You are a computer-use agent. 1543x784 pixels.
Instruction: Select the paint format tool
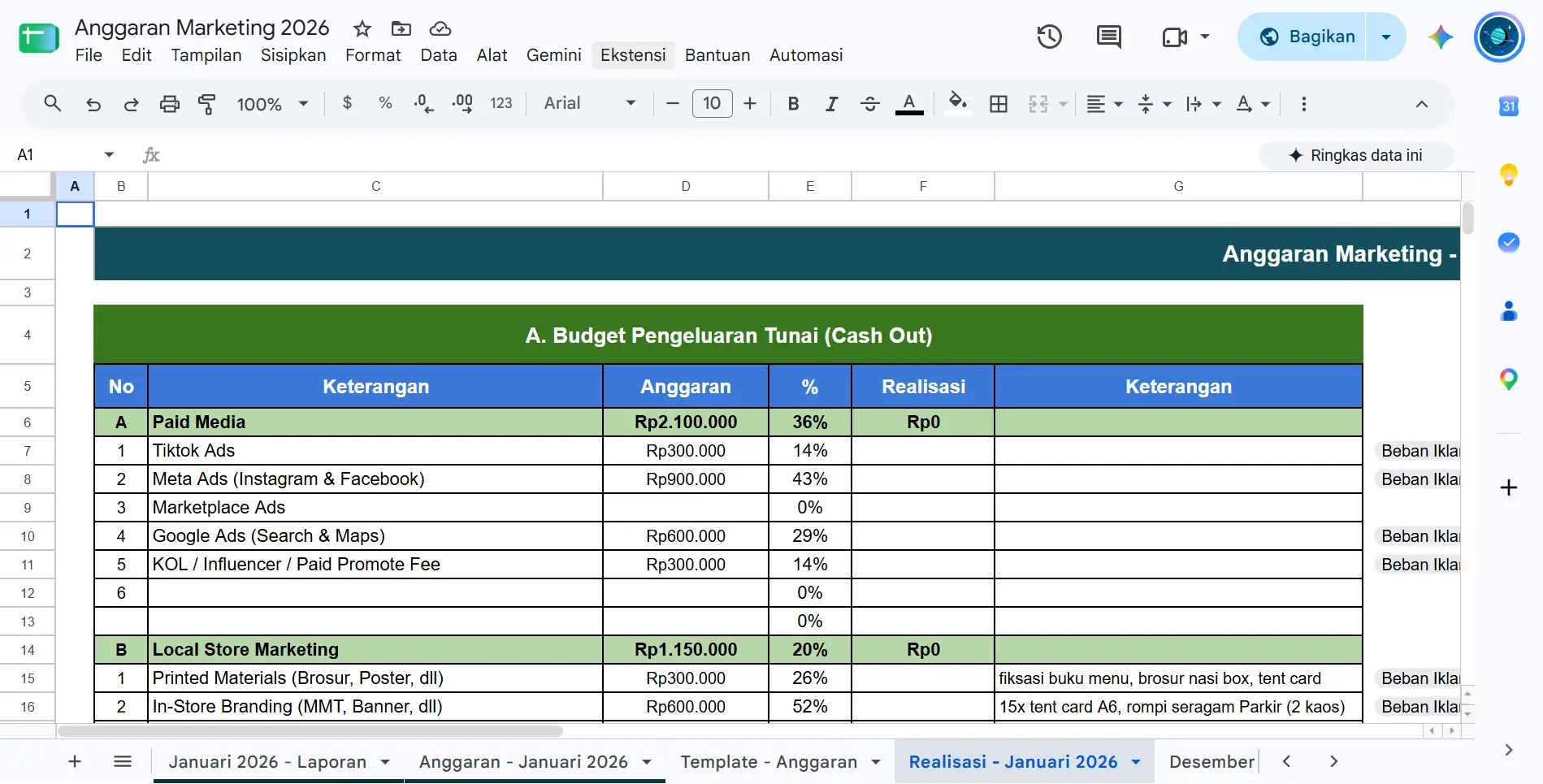(x=207, y=104)
